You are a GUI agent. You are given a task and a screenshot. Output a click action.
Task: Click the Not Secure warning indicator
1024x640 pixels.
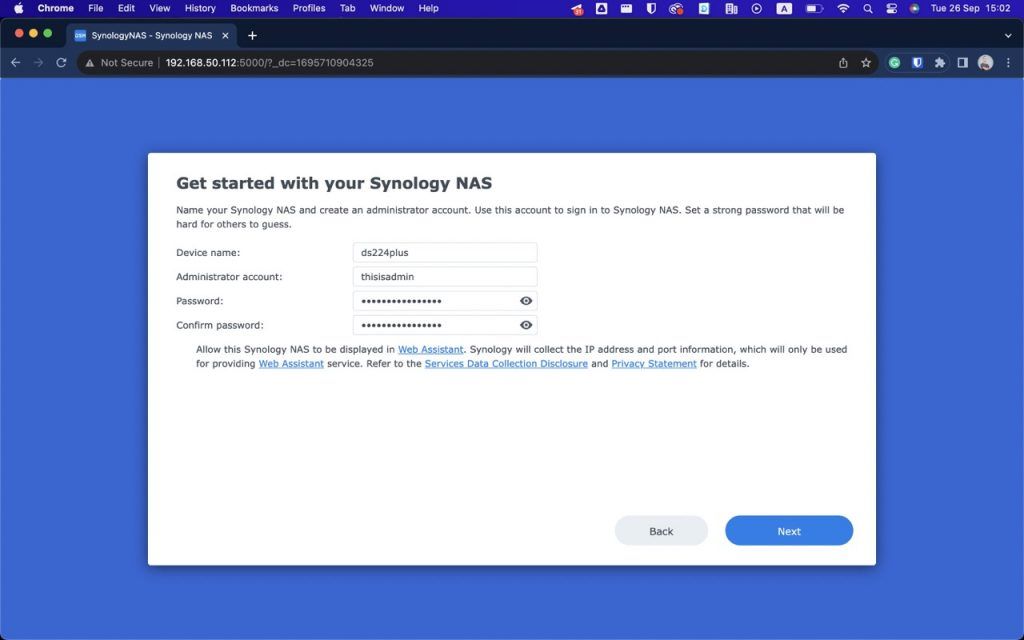coord(119,63)
